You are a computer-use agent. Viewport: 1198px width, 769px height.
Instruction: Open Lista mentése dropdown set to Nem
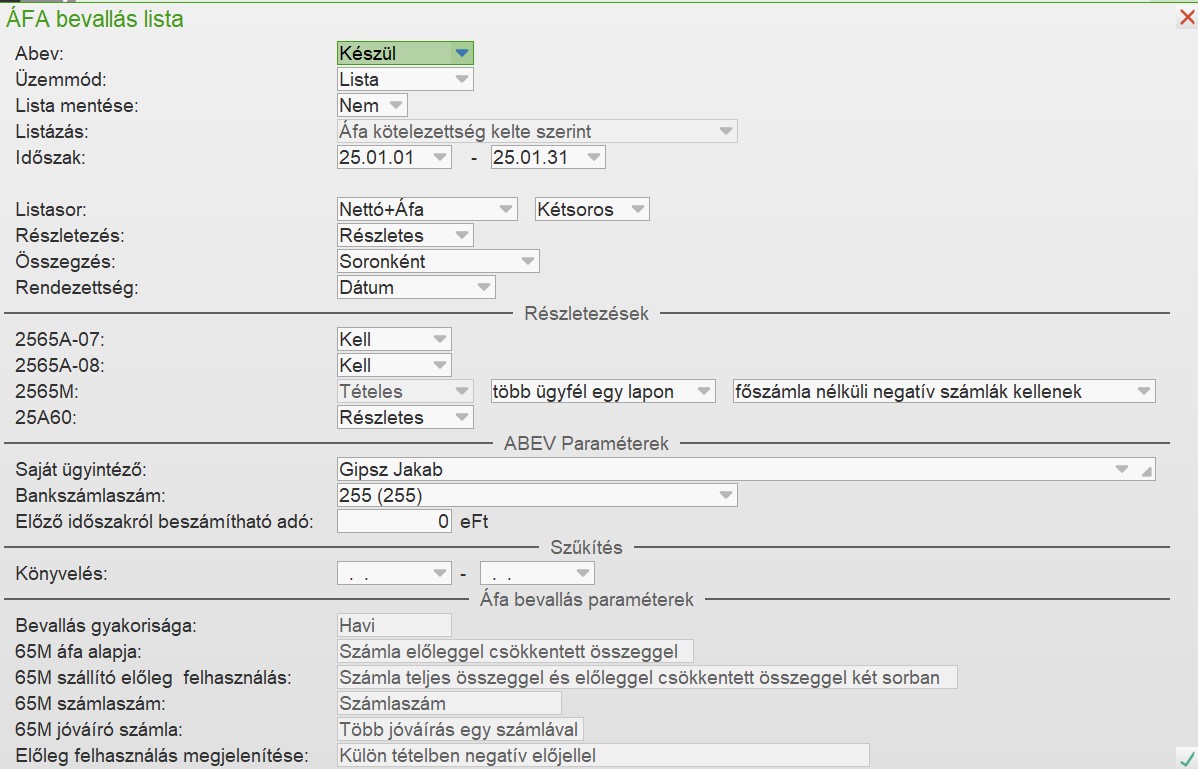372,105
